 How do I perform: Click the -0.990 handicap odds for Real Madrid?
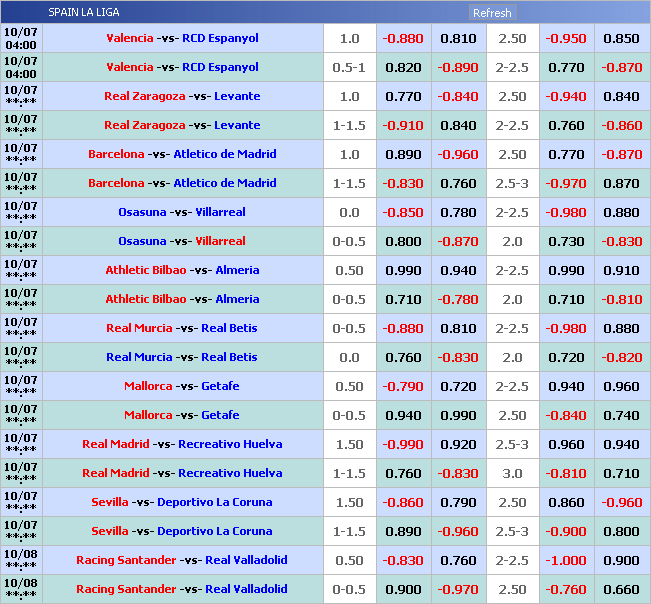click(x=403, y=444)
